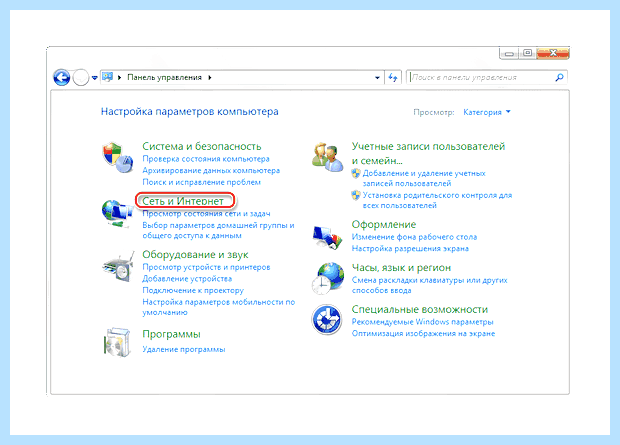Maximize the Control Panel window
This screenshot has height=445, width=620.
(527, 53)
